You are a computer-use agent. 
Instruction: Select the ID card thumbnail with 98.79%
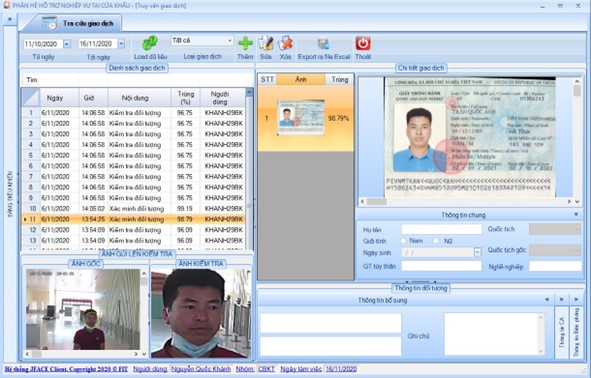click(x=301, y=118)
